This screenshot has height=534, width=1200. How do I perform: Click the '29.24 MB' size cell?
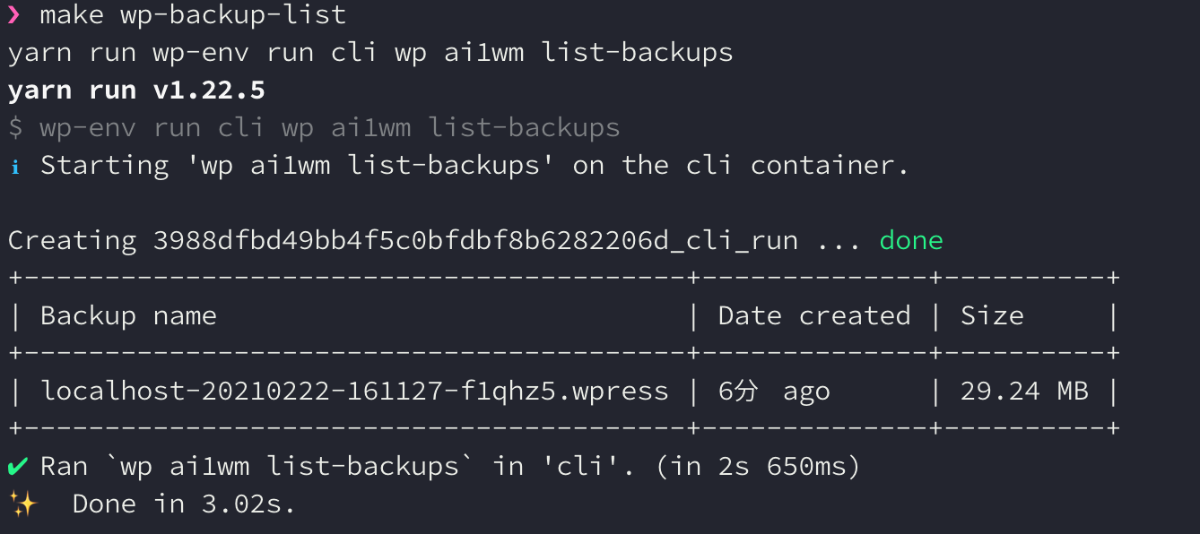coord(1024,391)
